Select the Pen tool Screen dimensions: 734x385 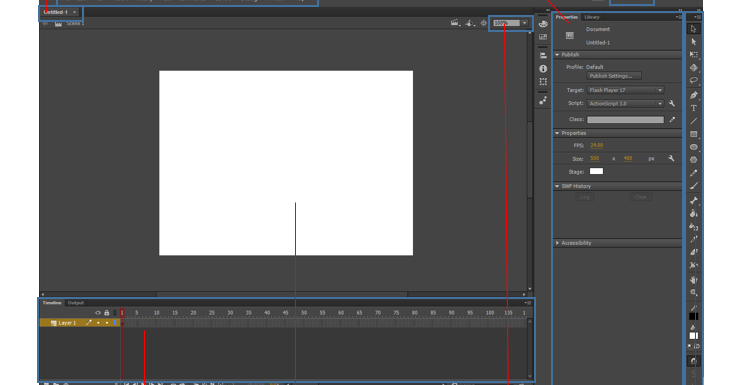(x=693, y=95)
